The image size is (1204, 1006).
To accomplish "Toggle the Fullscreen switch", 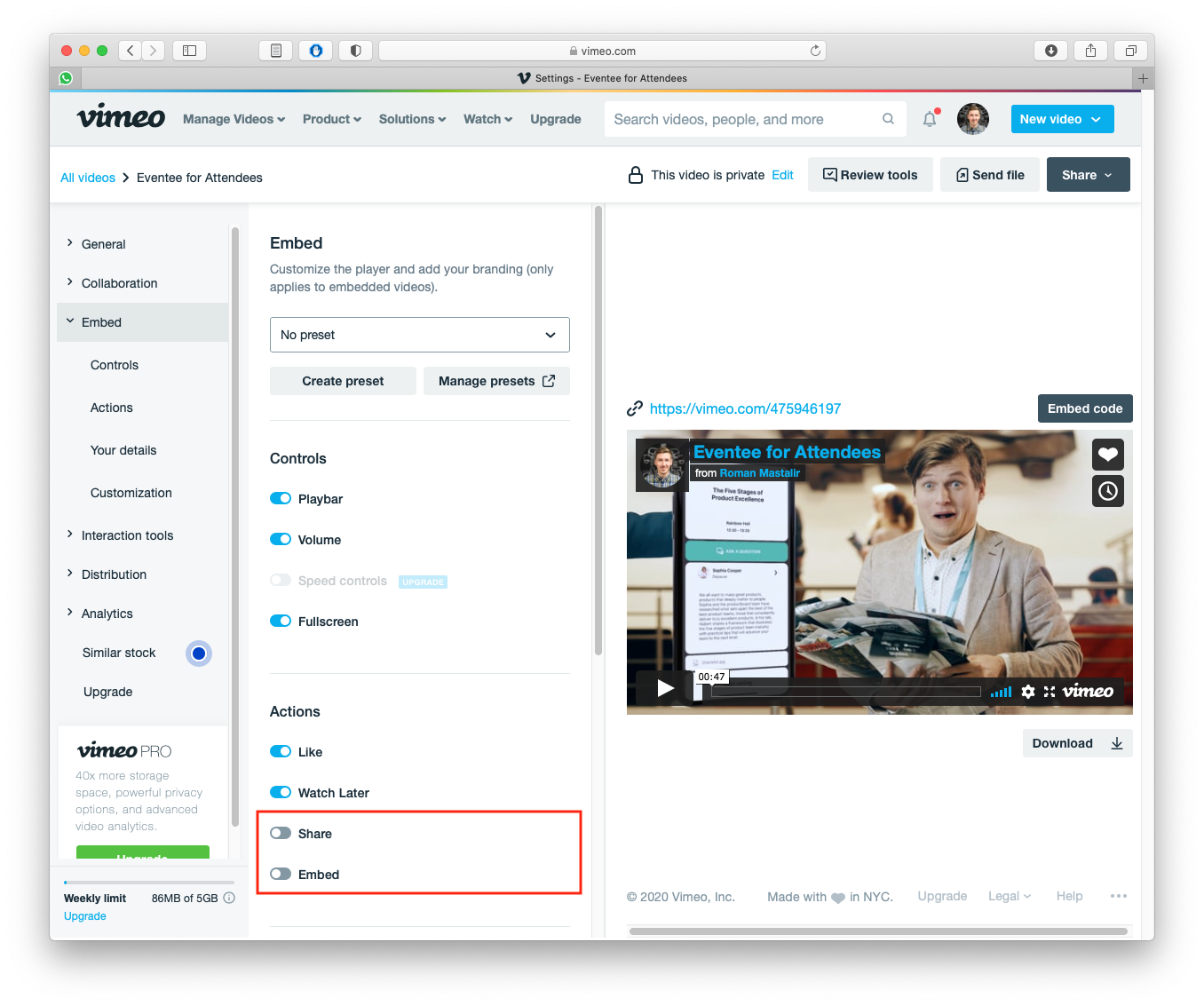I will click(x=281, y=621).
